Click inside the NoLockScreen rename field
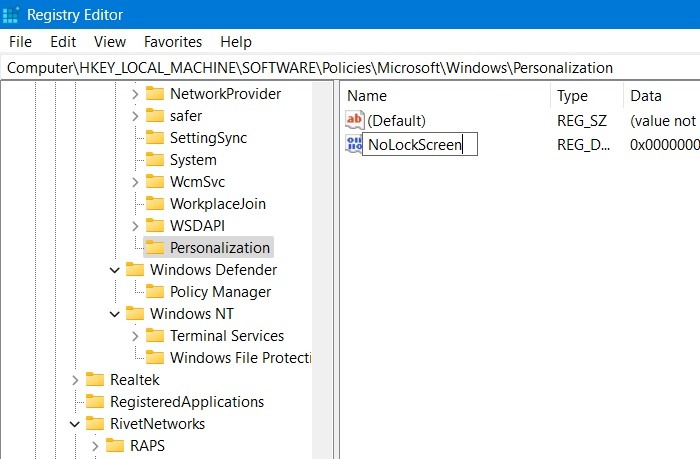Viewport: 700px width, 459px height. tap(420, 144)
